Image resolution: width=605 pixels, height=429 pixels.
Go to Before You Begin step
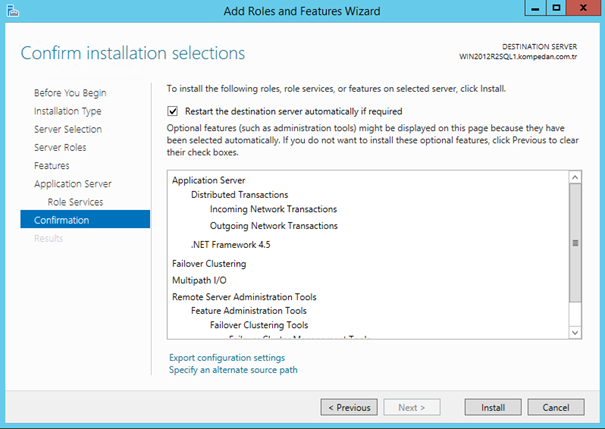[x=70, y=93]
